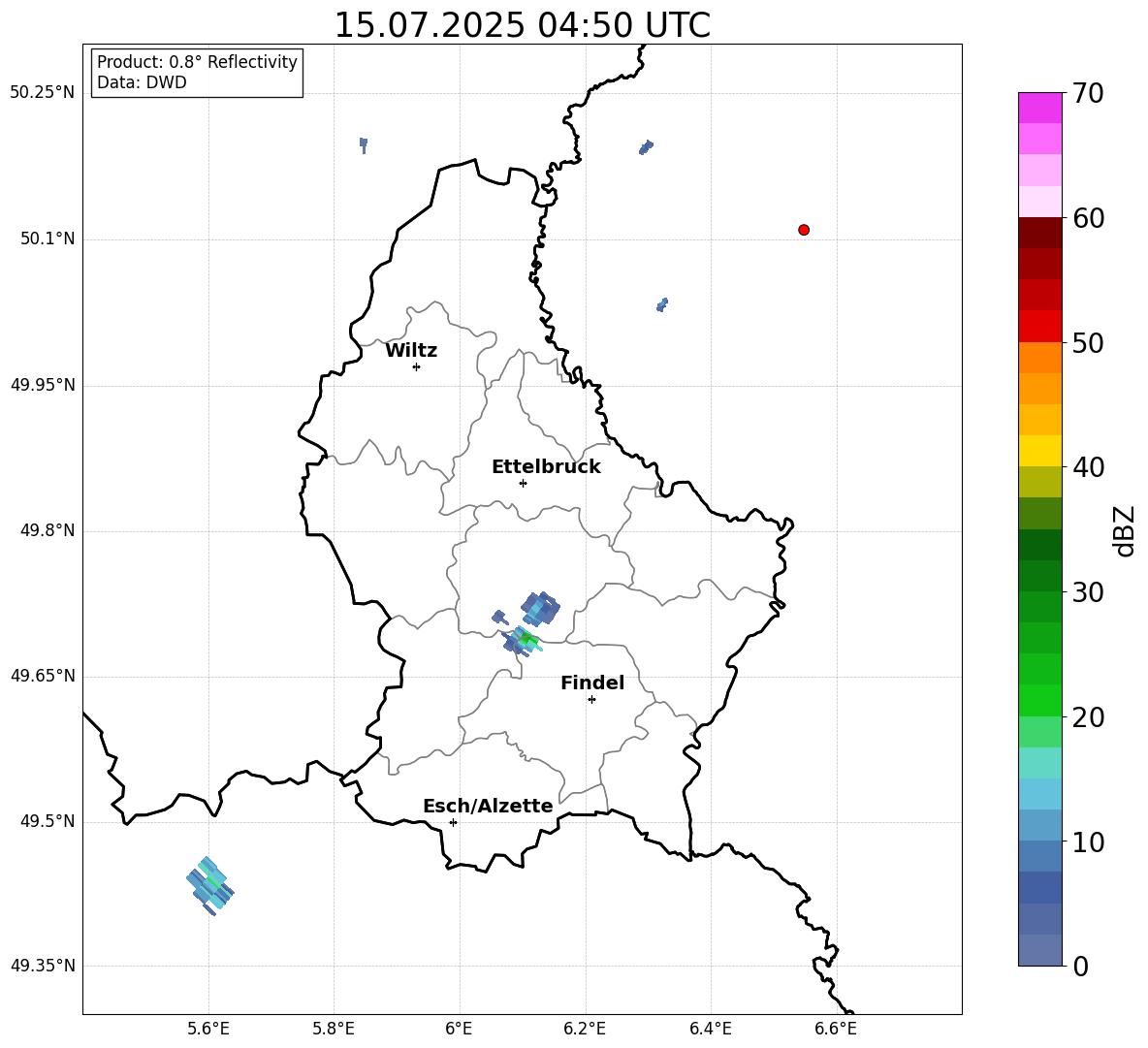
Task: Click the 40 value on colorbar
Action: [x=1088, y=467]
